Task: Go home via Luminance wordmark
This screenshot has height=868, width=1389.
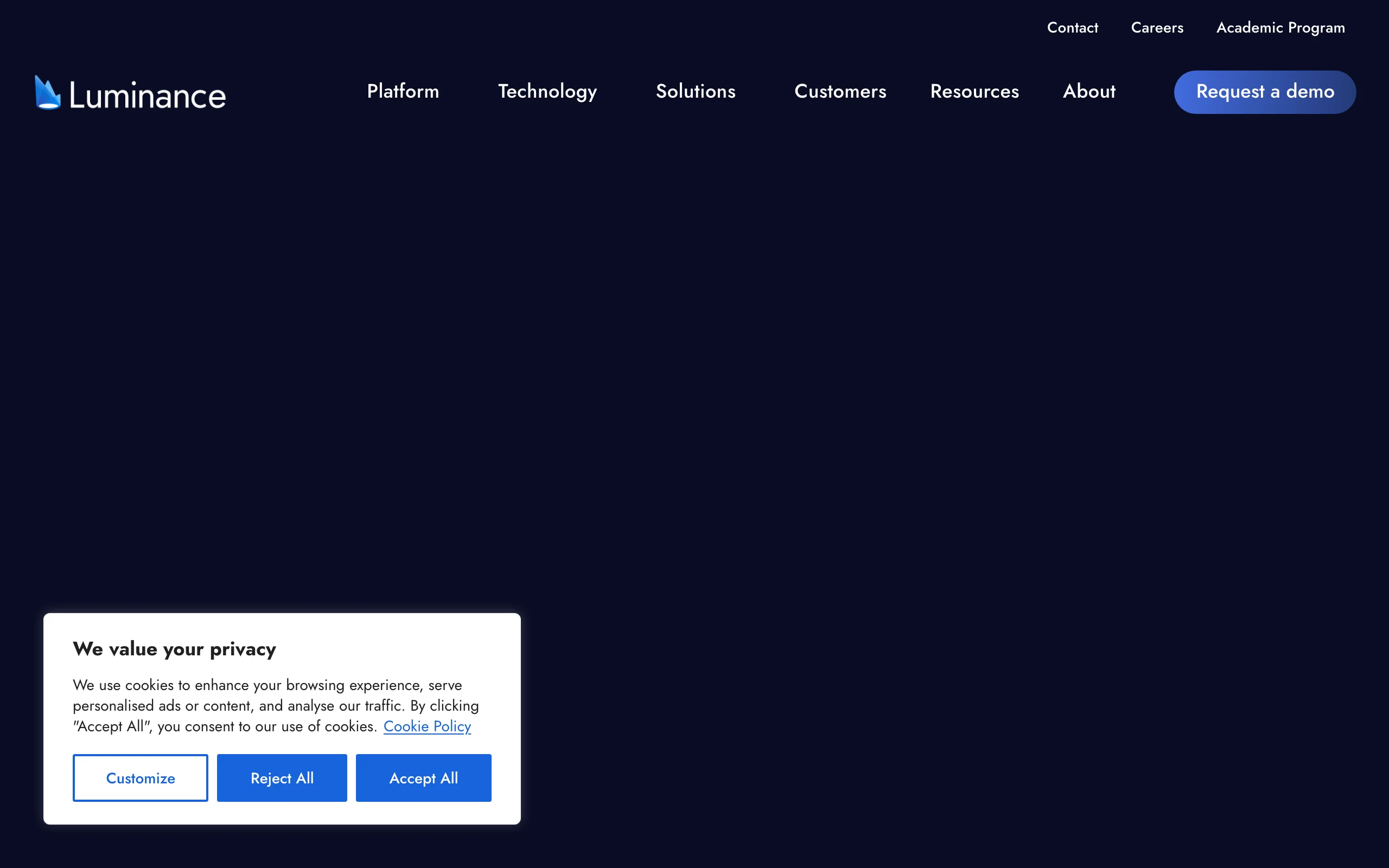Action: pos(148,95)
